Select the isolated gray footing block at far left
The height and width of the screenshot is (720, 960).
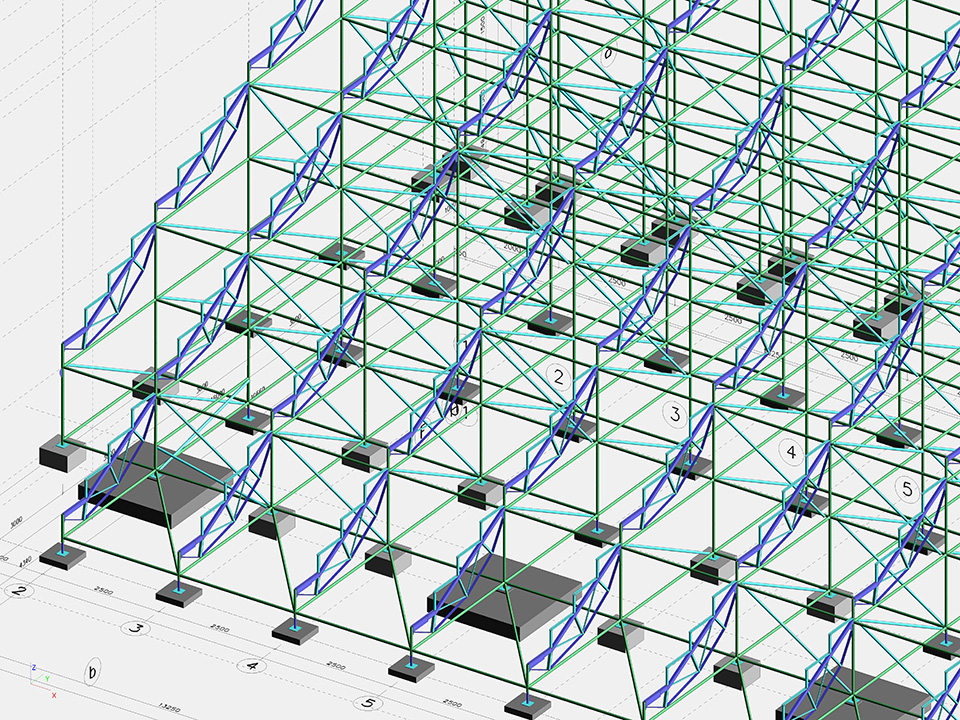coord(62,456)
